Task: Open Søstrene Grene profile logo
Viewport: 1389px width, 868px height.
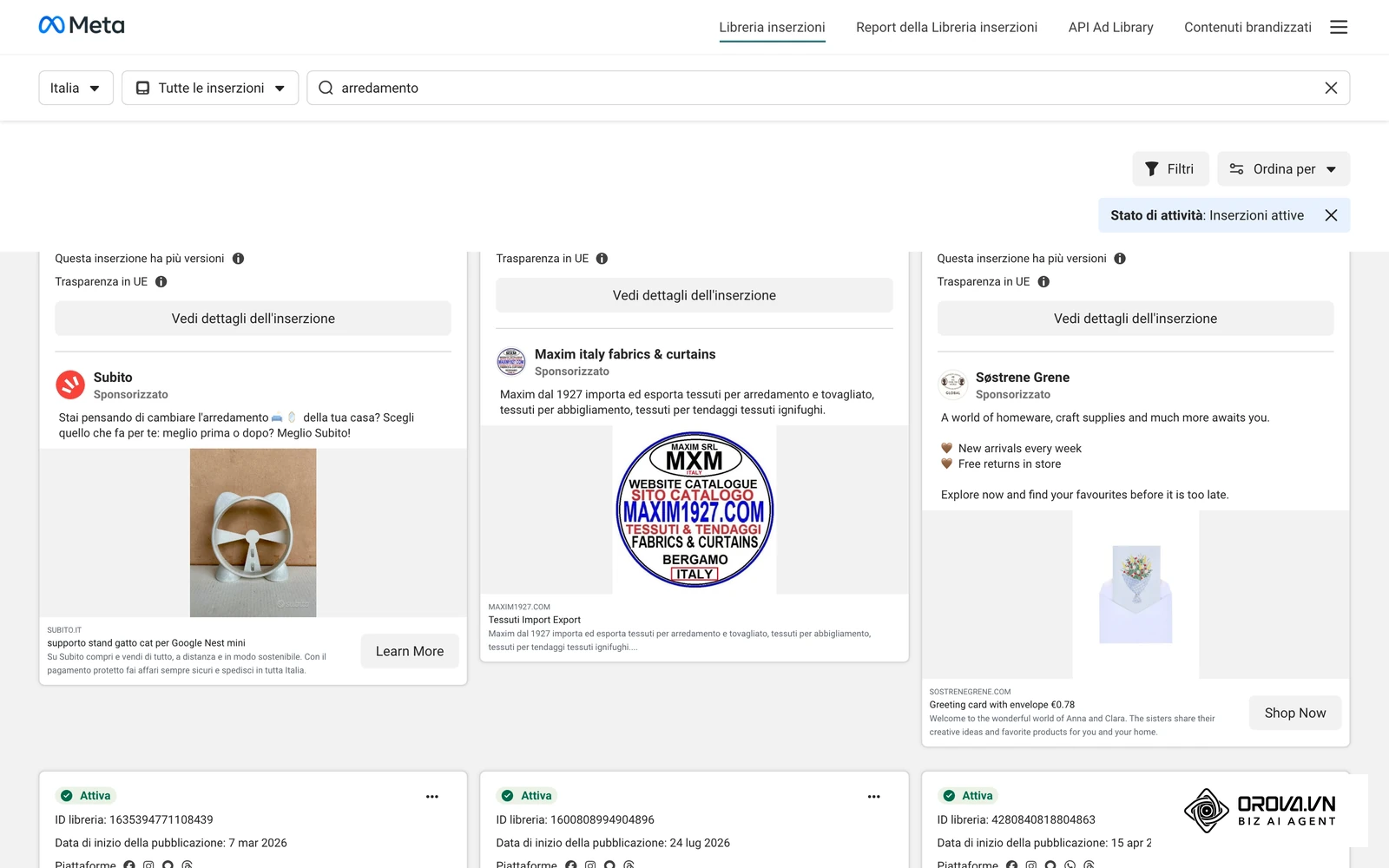Action: tap(952, 385)
